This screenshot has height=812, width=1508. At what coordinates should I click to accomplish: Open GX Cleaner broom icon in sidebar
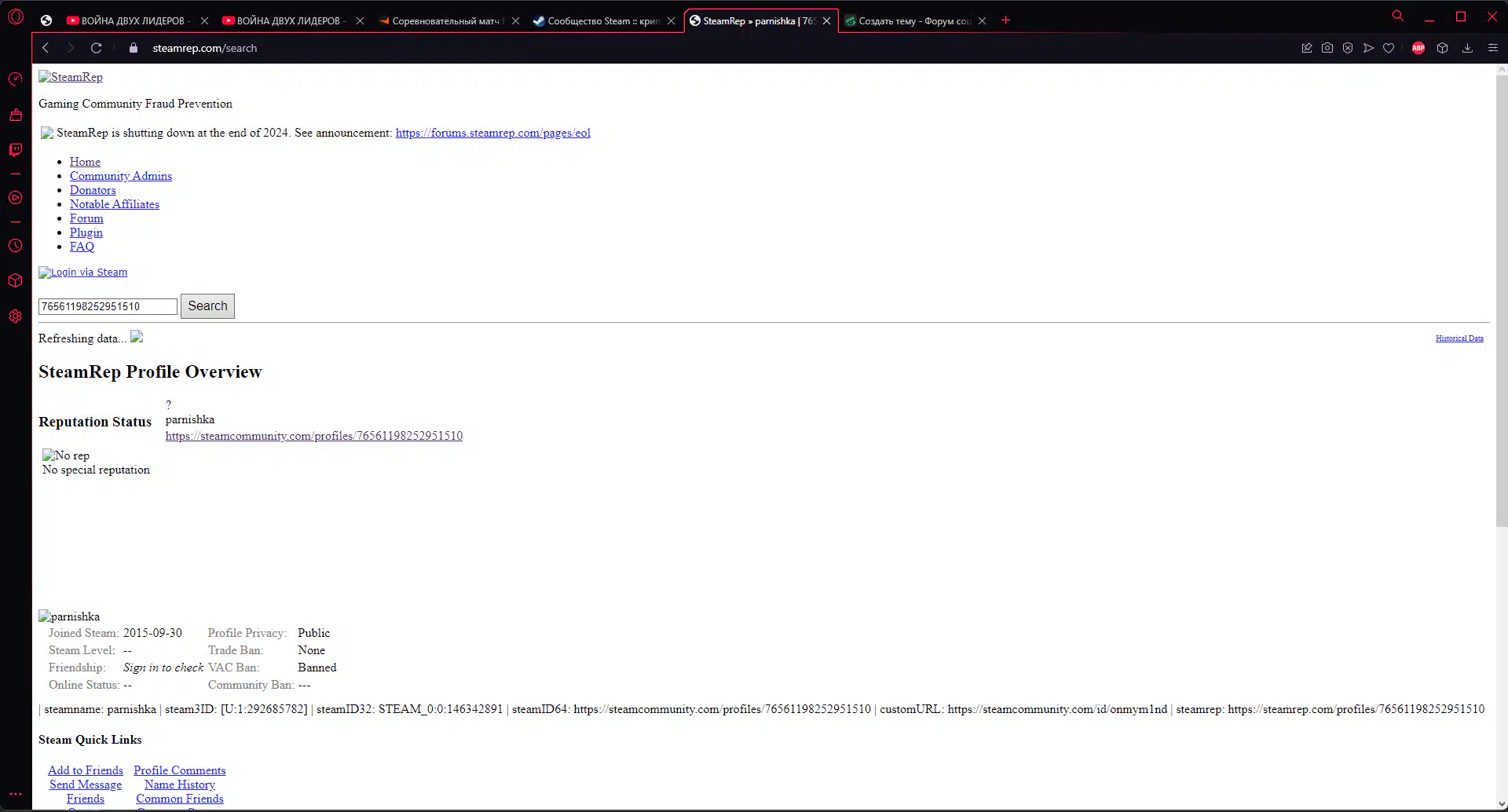point(15,115)
